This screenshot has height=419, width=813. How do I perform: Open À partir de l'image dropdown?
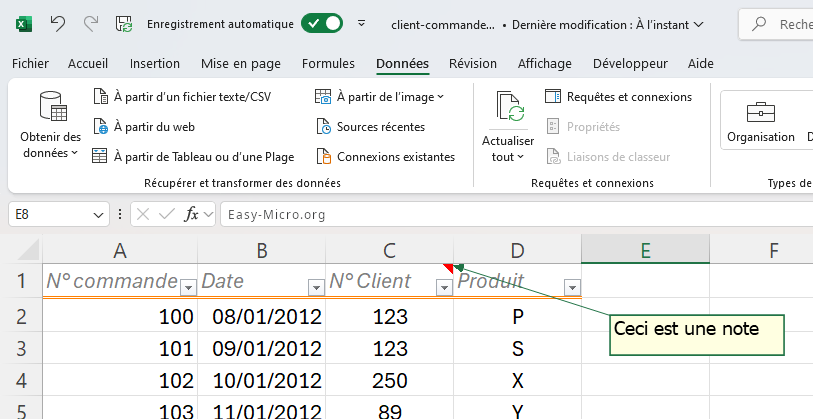tap(380, 97)
